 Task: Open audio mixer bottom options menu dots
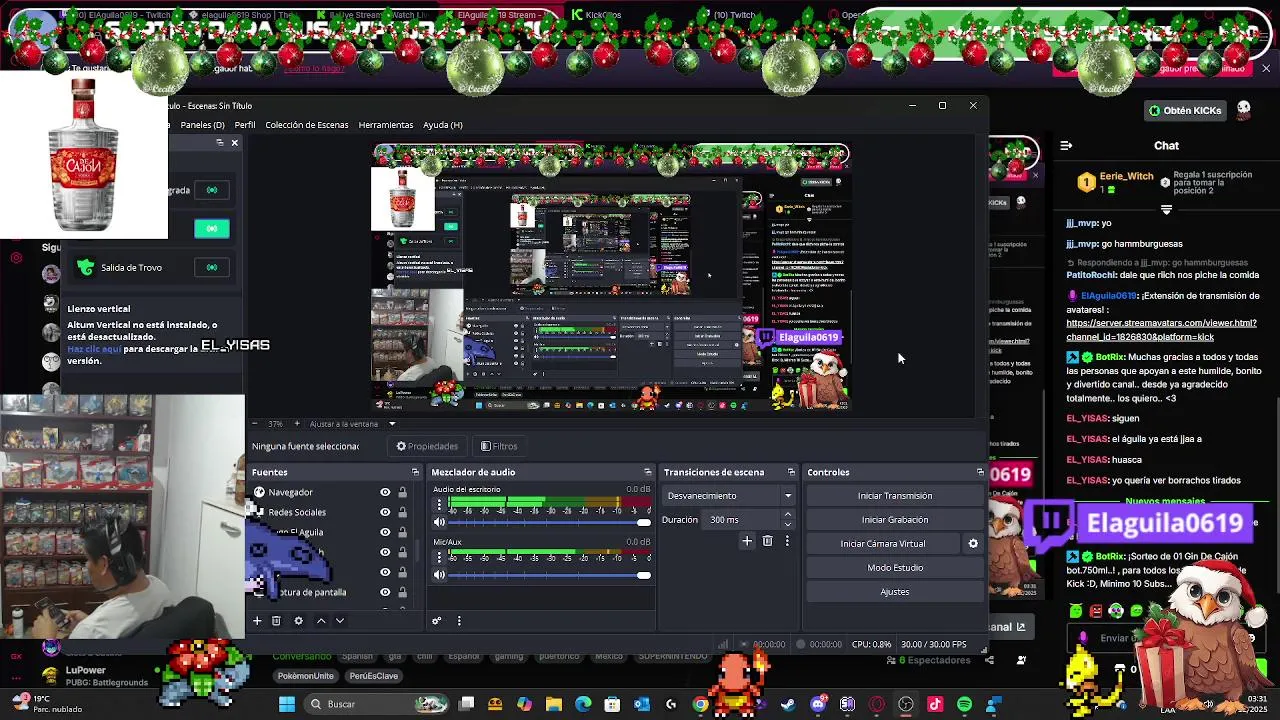[459, 620]
